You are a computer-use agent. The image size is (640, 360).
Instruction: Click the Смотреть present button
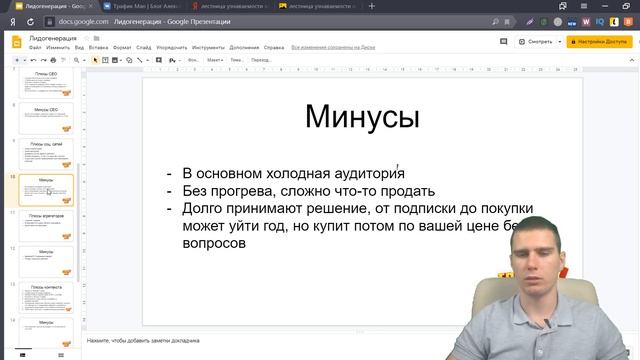click(x=536, y=42)
